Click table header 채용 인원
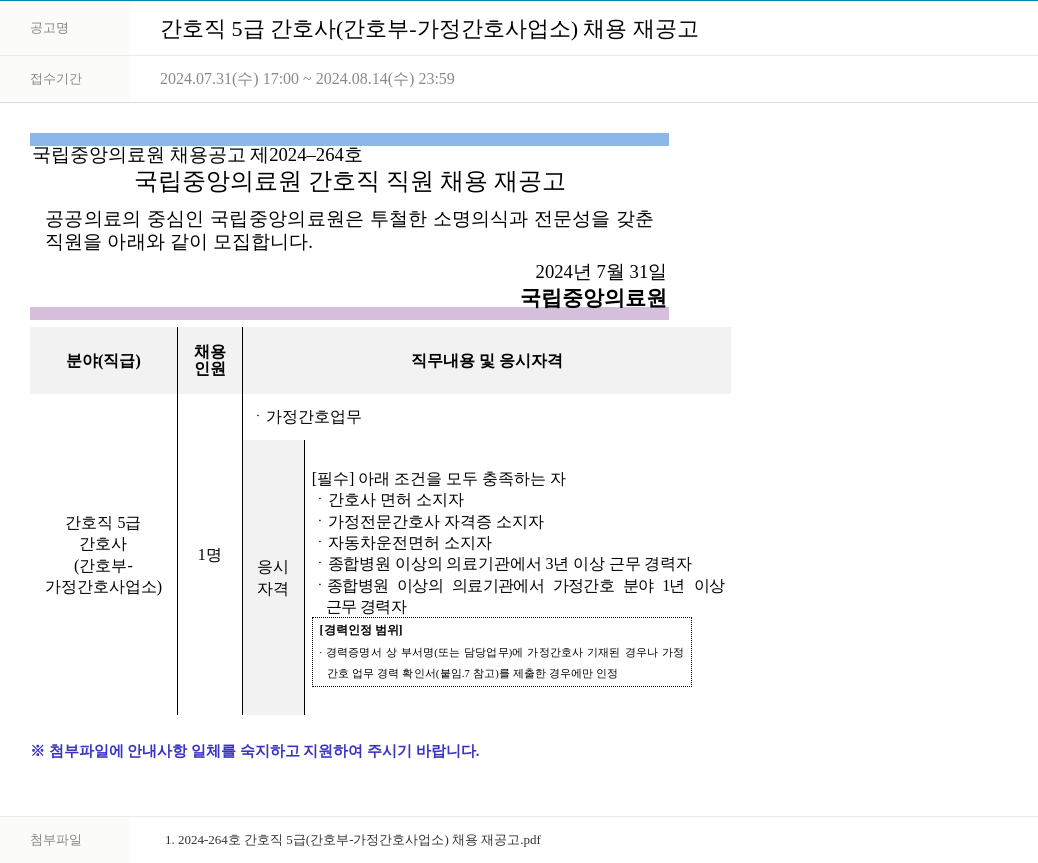1038x863 pixels. coord(210,361)
